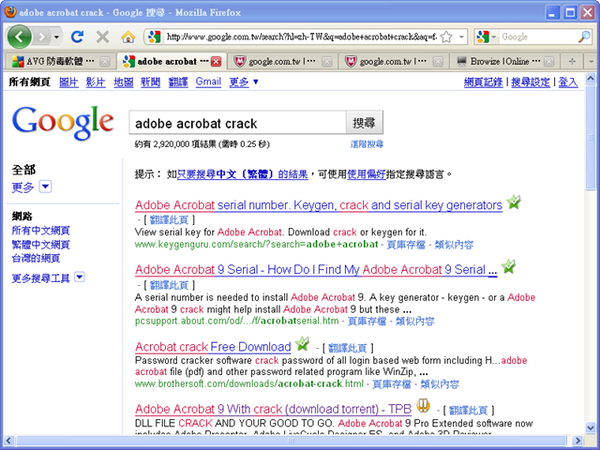Focus the Firefox Google search box
Viewport: 600px width, 450px height.
tap(538, 37)
